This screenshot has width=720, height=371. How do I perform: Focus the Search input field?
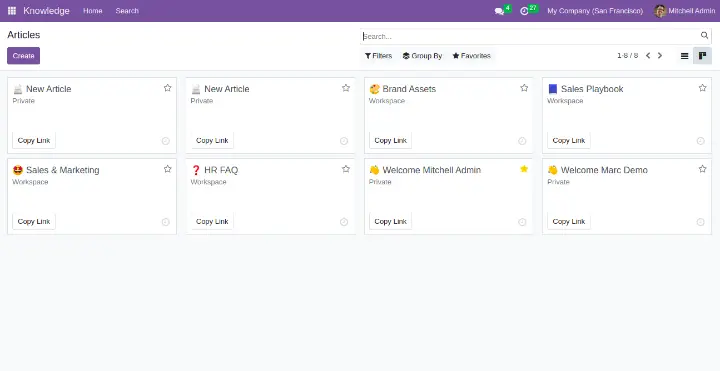point(530,36)
